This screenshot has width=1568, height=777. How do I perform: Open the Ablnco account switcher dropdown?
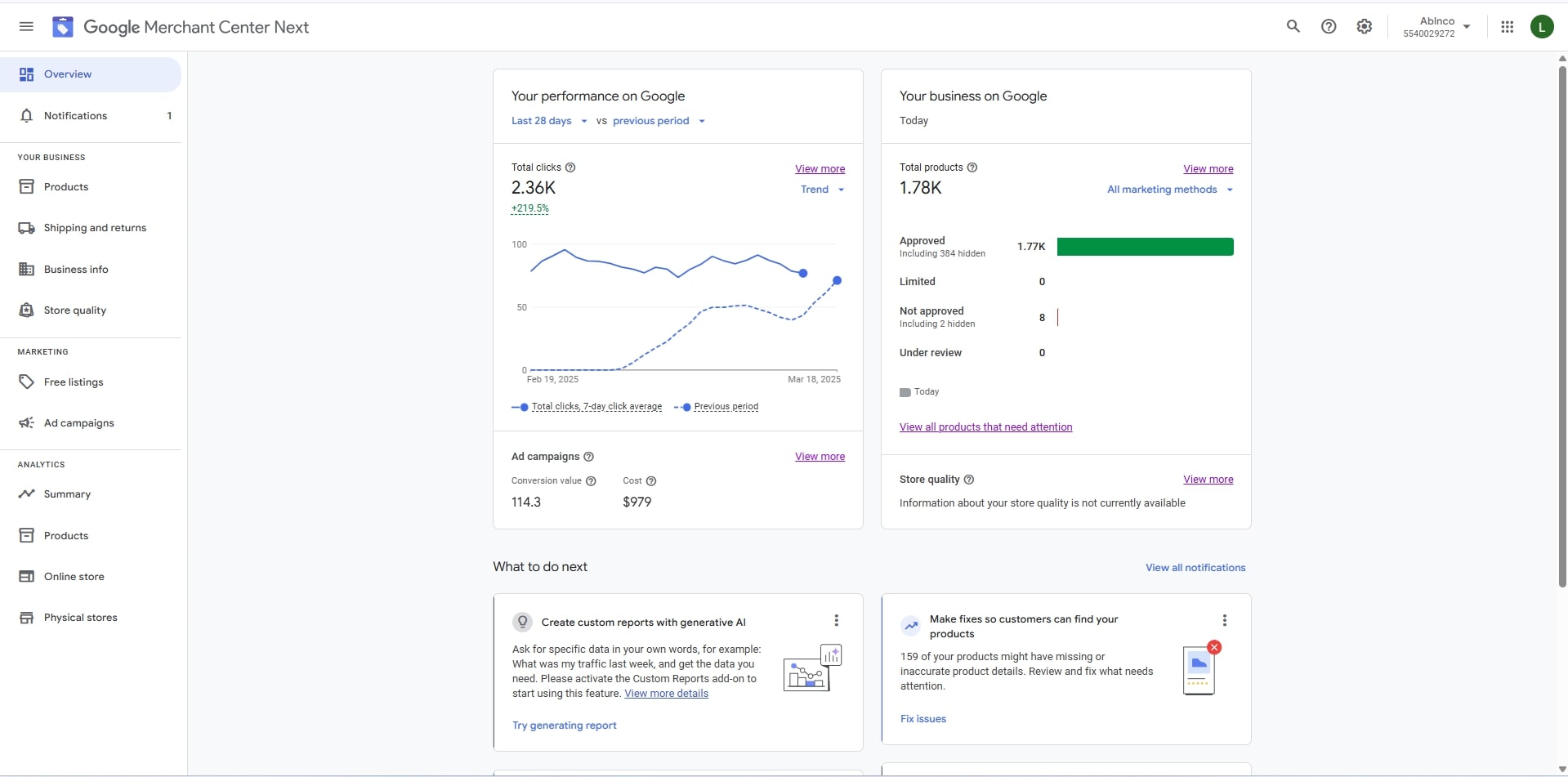(x=1436, y=27)
